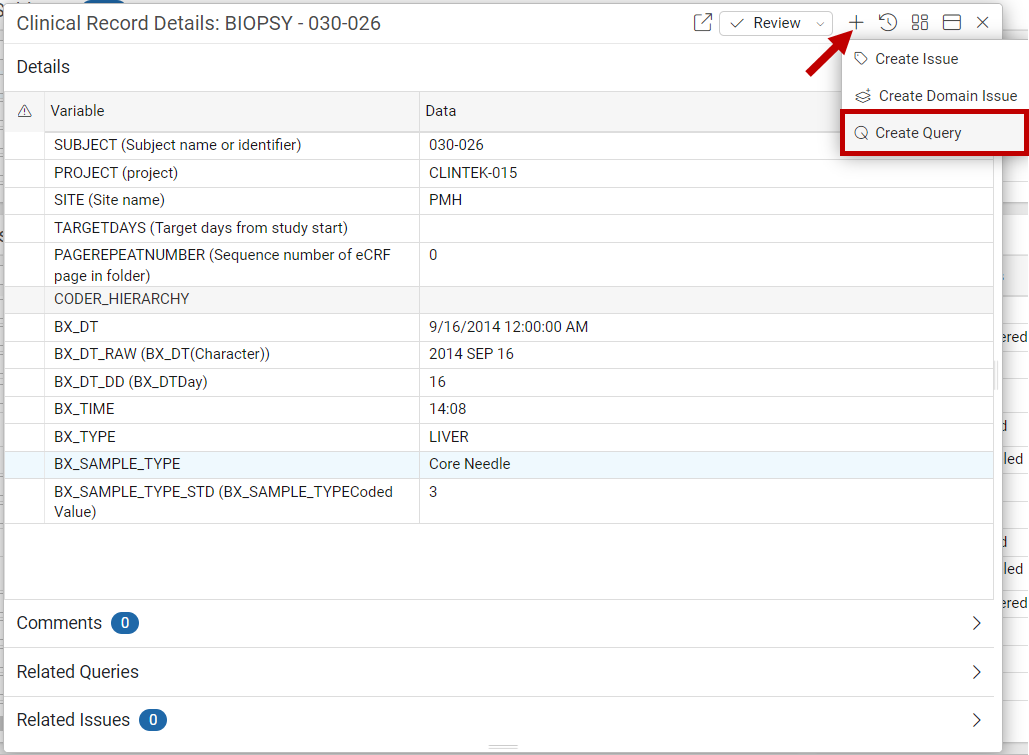Click the Details section heading
Viewport: 1029px width, 755px height.
[x=43, y=67]
